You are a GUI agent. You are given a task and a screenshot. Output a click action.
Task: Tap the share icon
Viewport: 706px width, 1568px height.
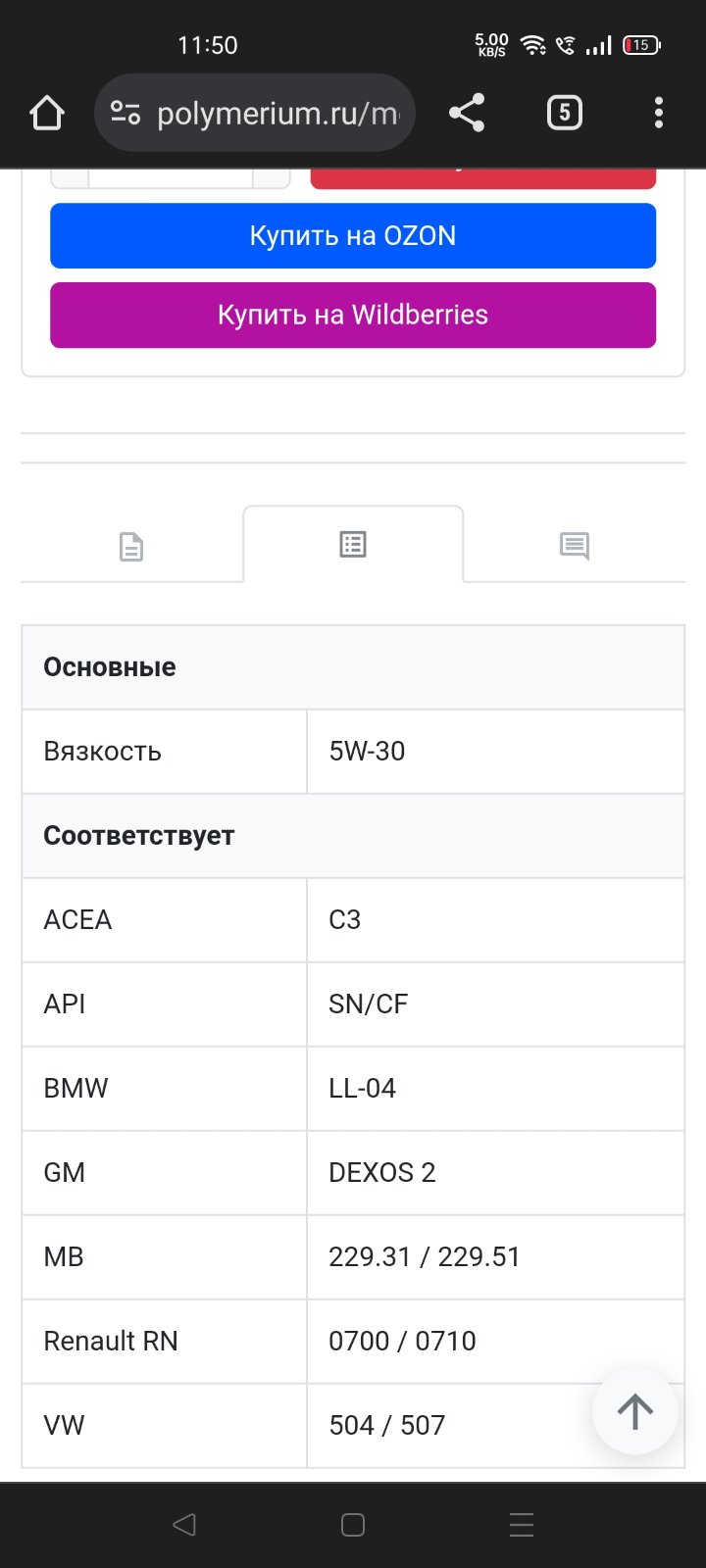tap(467, 114)
